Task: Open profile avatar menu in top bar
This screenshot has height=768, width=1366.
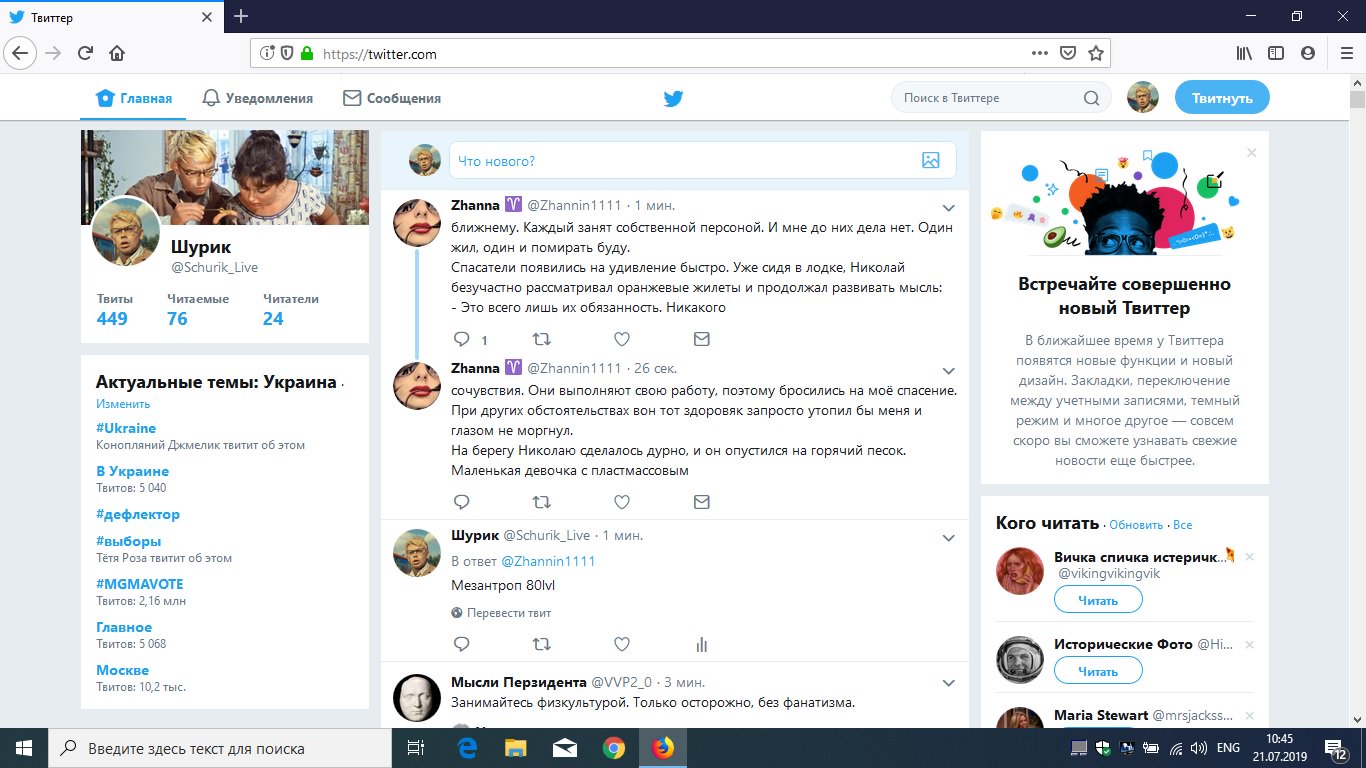Action: tap(1143, 97)
